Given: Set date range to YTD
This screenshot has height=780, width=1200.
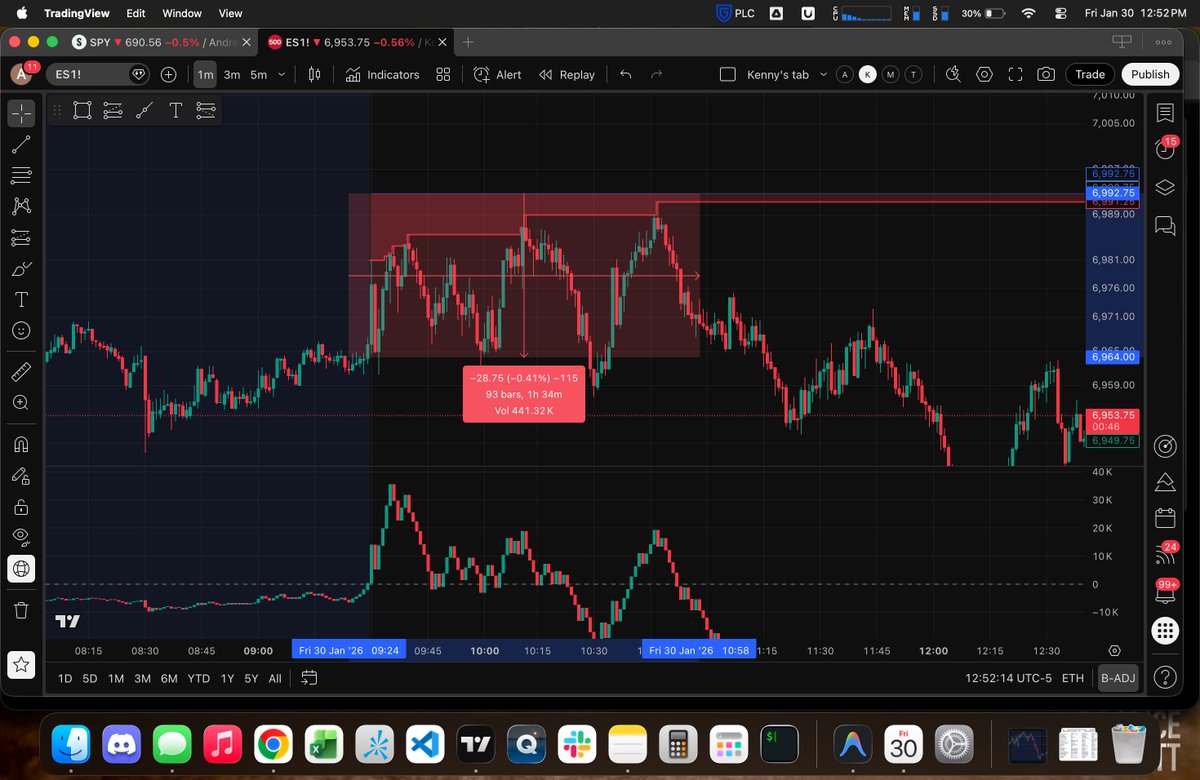Looking at the screenshot, I should click(198, 678).
